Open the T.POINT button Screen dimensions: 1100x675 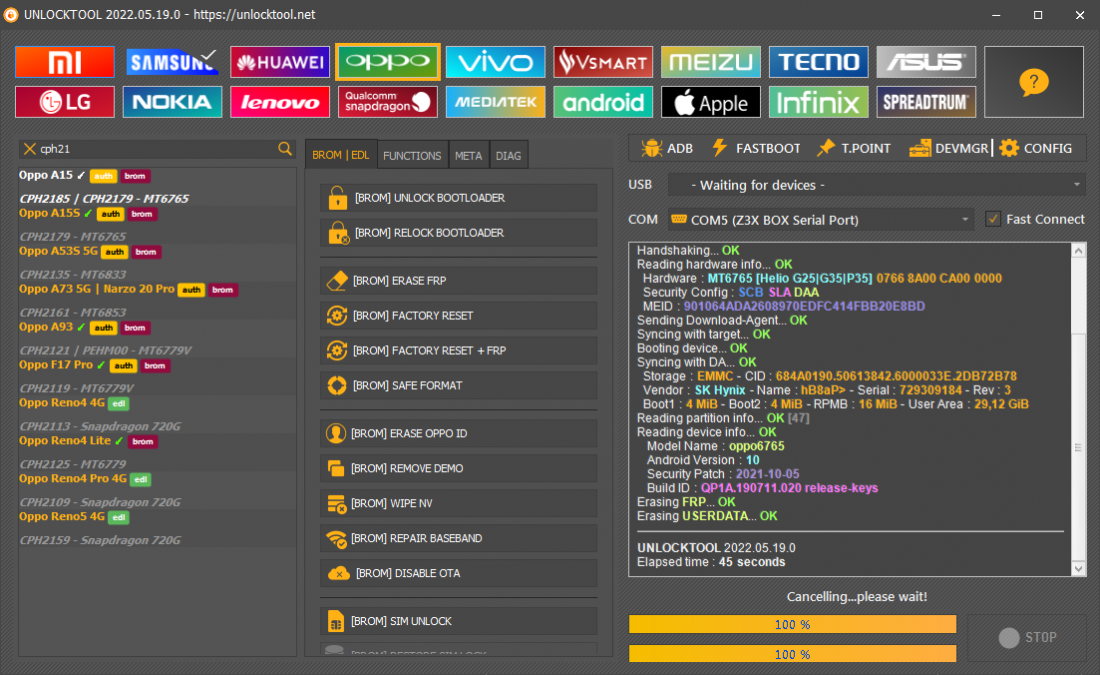[x=854, y=148]
